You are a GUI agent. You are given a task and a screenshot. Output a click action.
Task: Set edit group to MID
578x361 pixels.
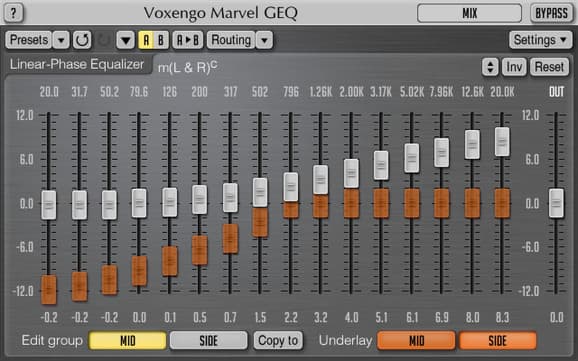pos(128,340)
